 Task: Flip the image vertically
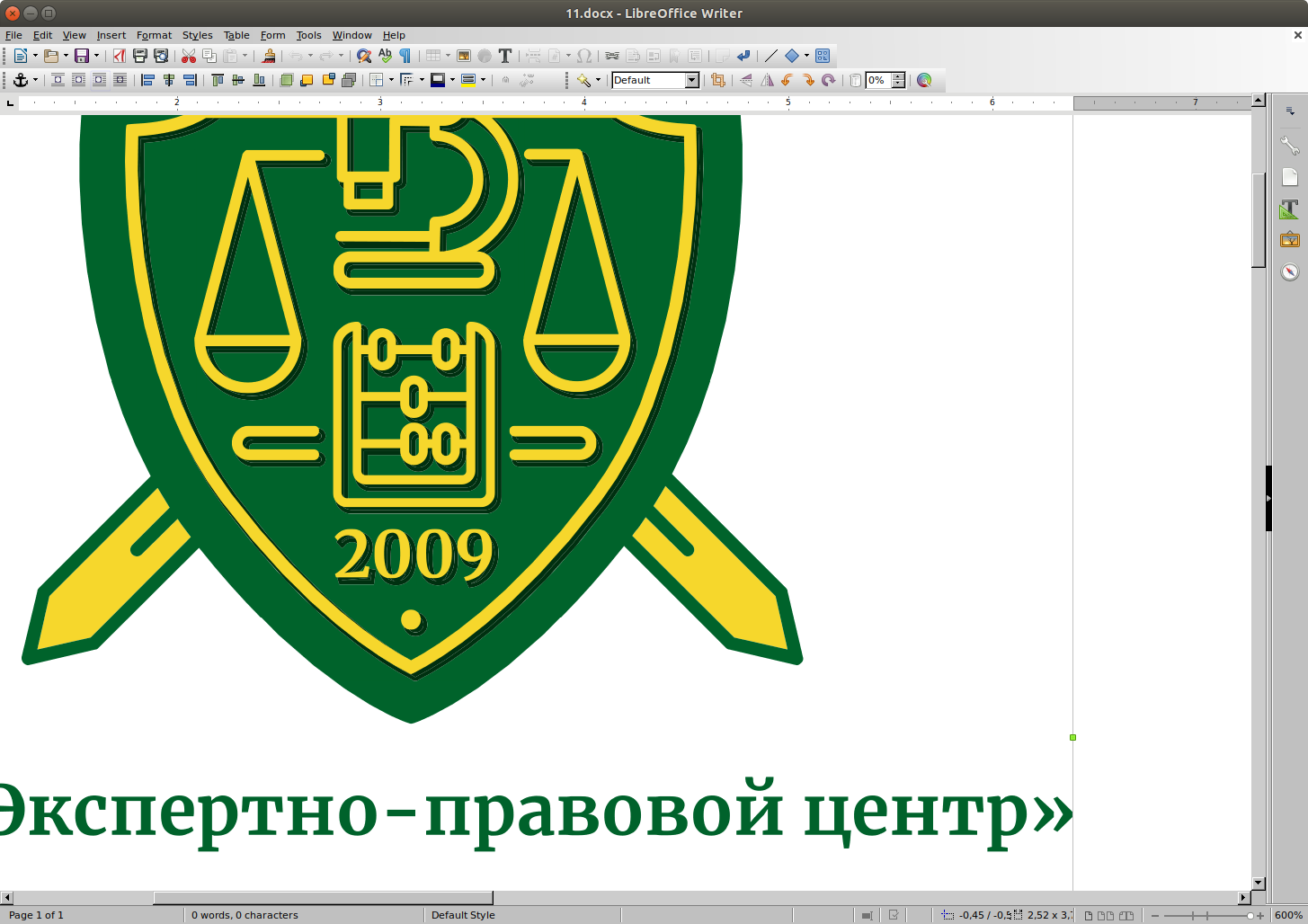746,80
